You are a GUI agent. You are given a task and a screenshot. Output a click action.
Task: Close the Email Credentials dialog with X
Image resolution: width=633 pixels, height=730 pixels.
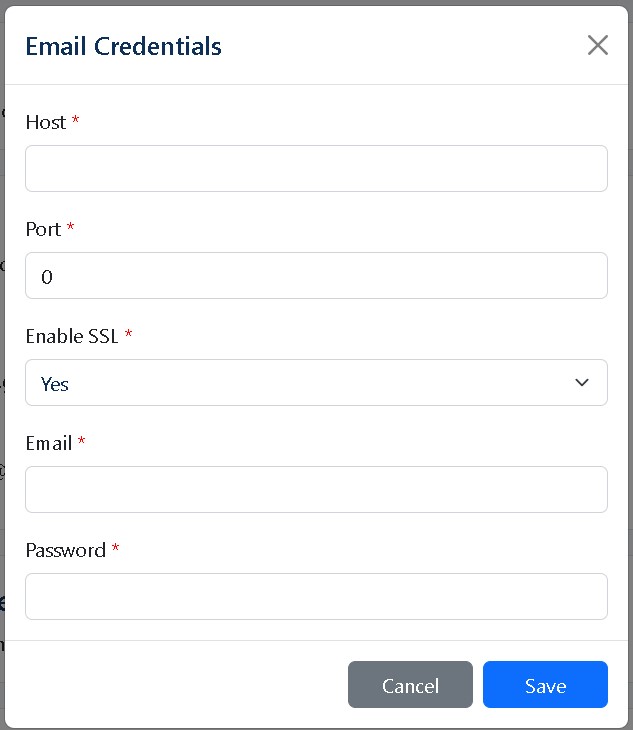pos(598,45)
